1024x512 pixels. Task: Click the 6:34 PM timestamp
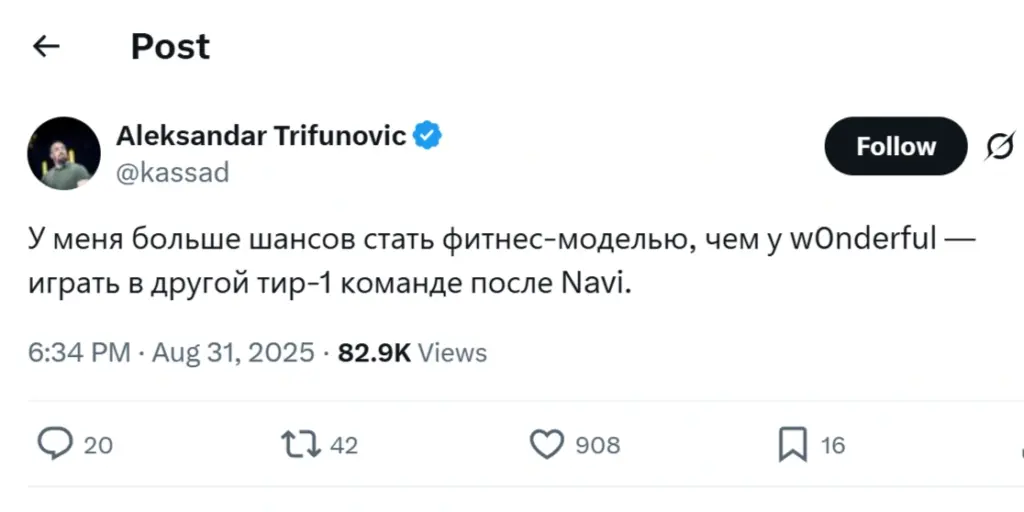coord(79,353)
